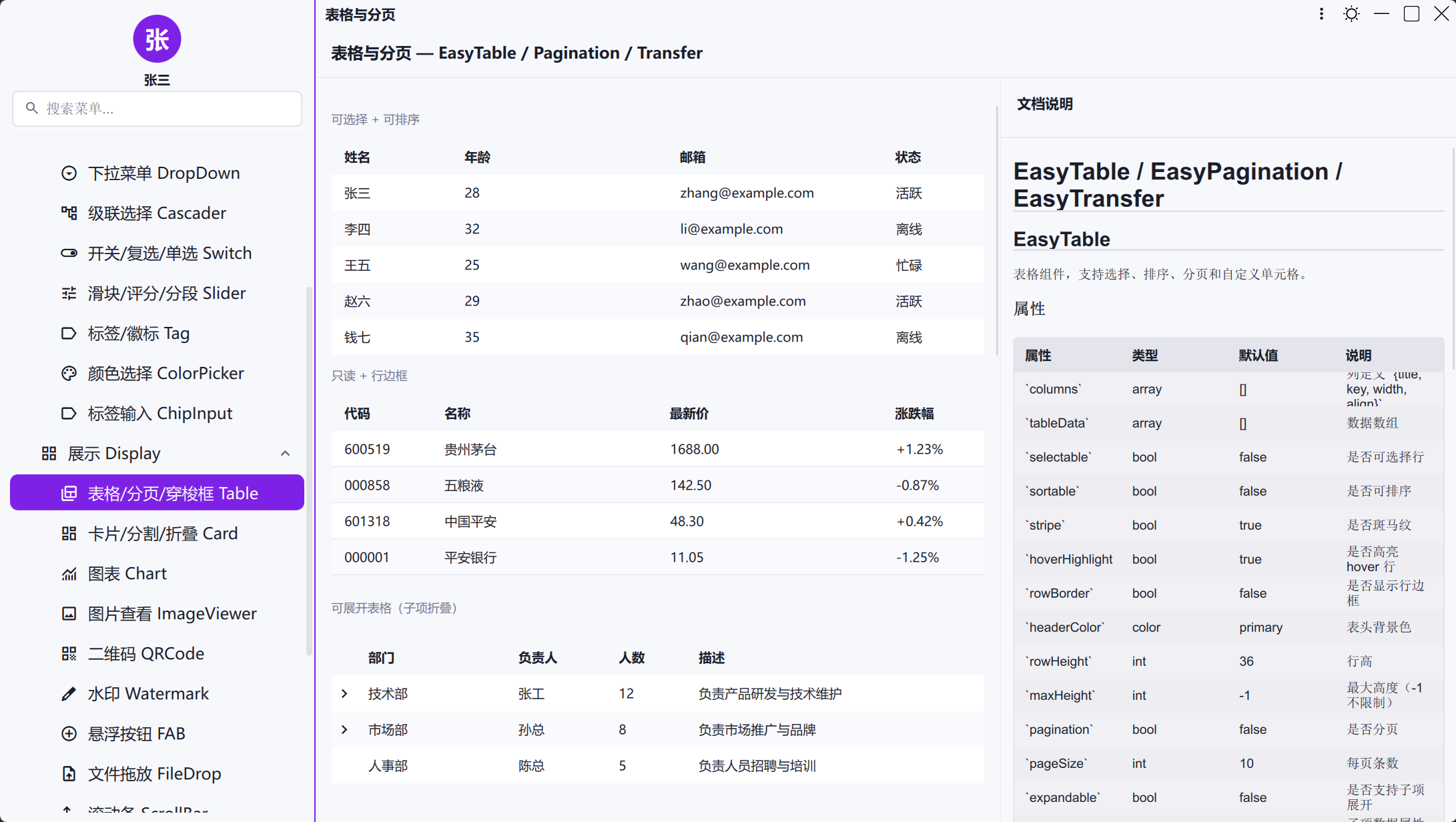Click 五粮液 stock name cell
This screenshot has width=1456, height=822.
(x=464, y=486)
